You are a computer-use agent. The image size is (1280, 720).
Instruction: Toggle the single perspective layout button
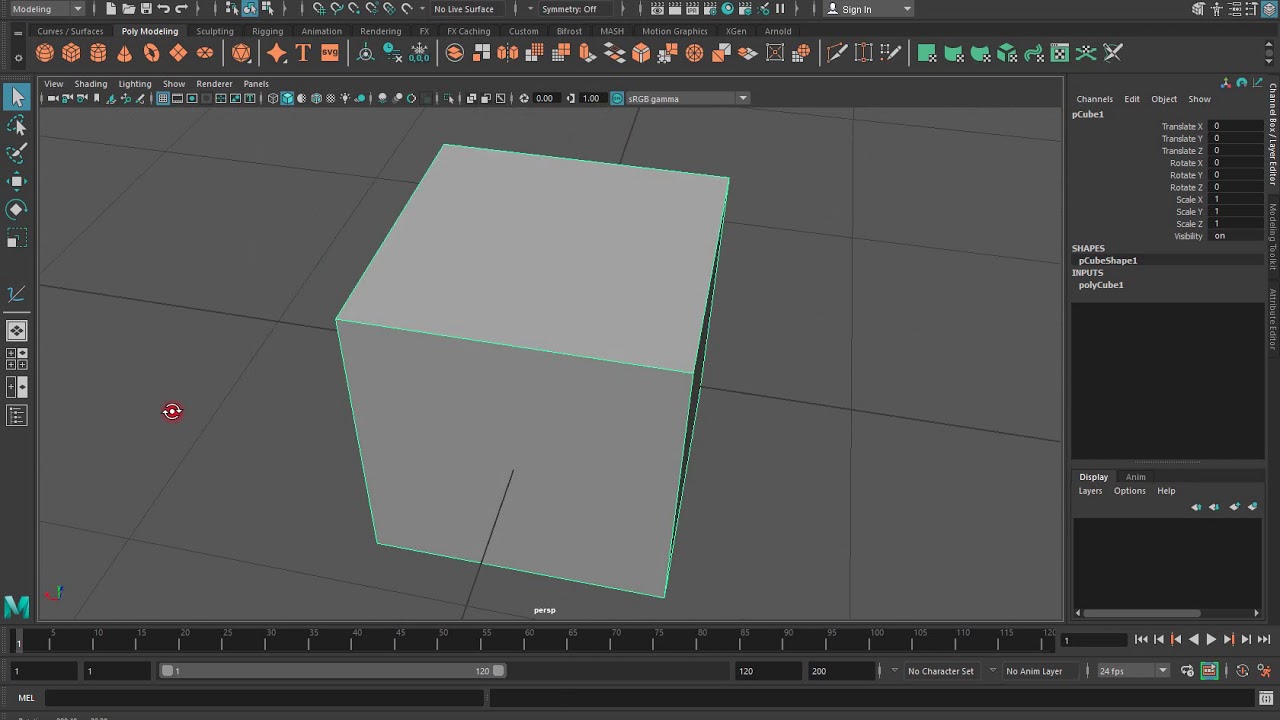17,331
